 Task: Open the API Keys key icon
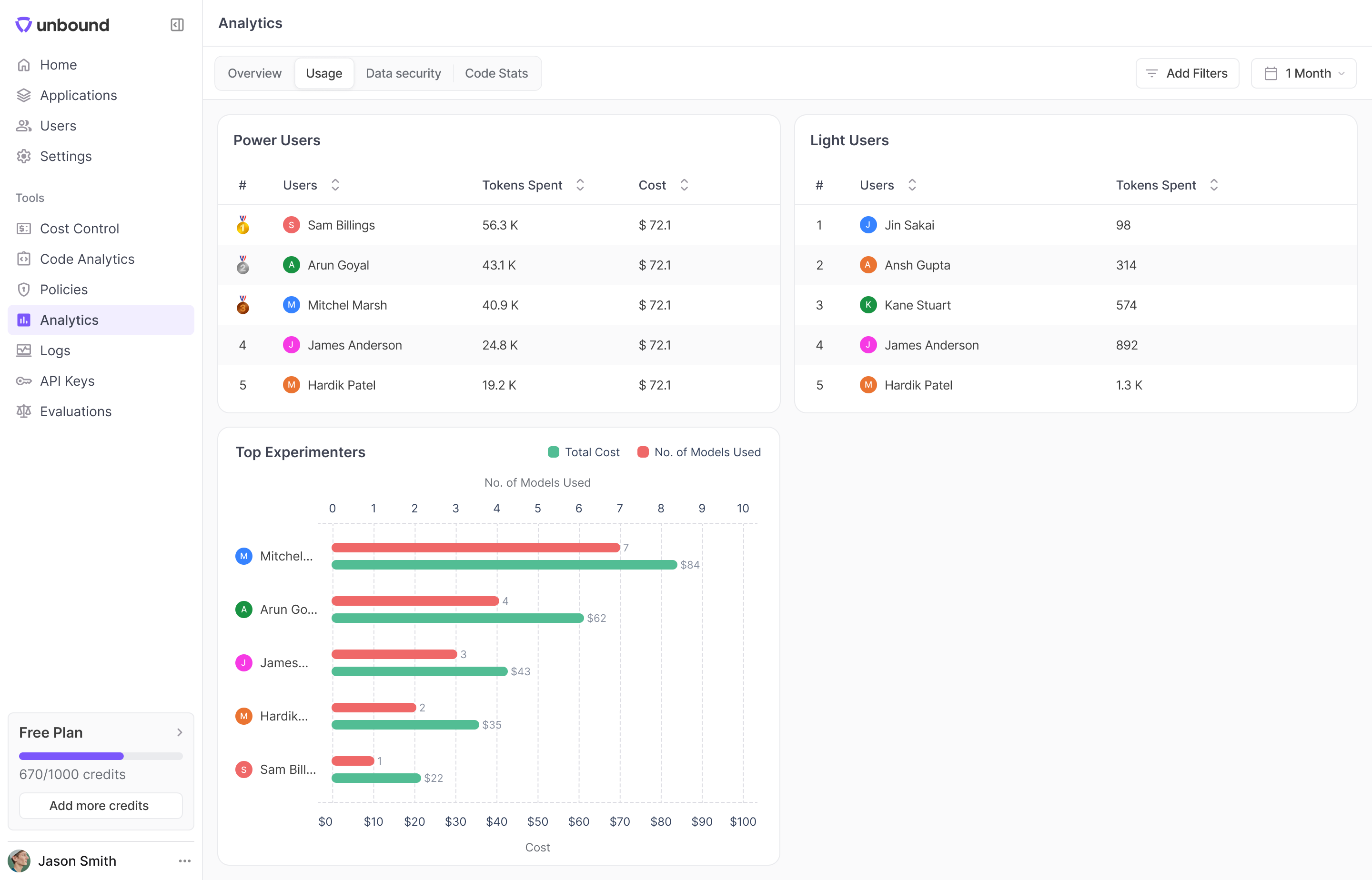[x=23, y=381]
